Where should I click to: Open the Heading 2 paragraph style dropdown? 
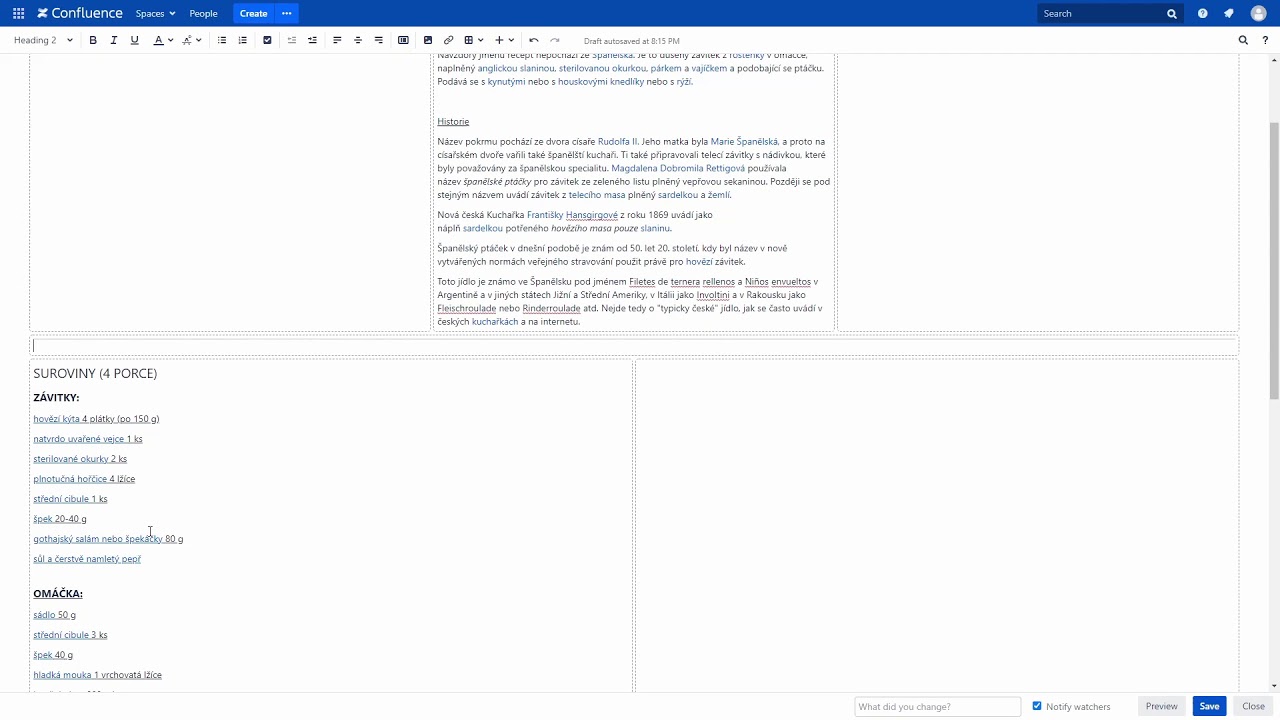(x=43, y=40)
